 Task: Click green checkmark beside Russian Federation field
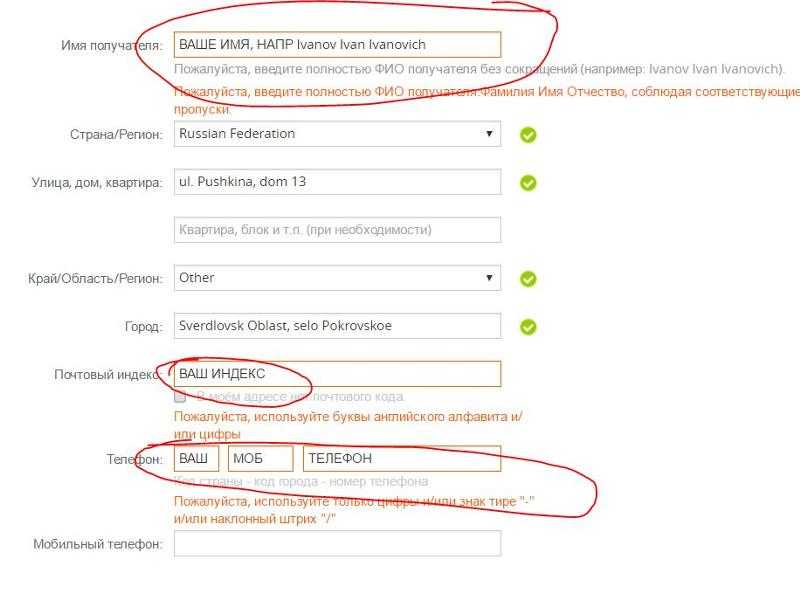pyautogui.click(x=528, y=135)
